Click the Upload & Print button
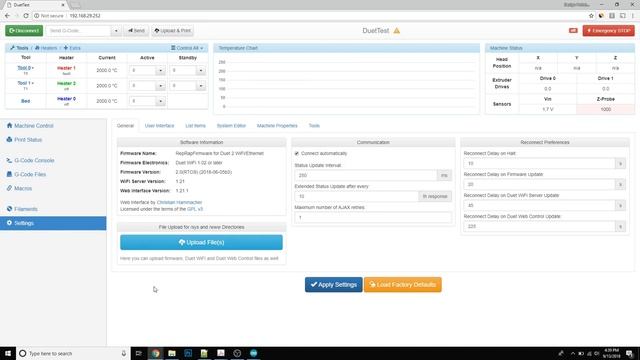640x360 pixels. point(173,31)
